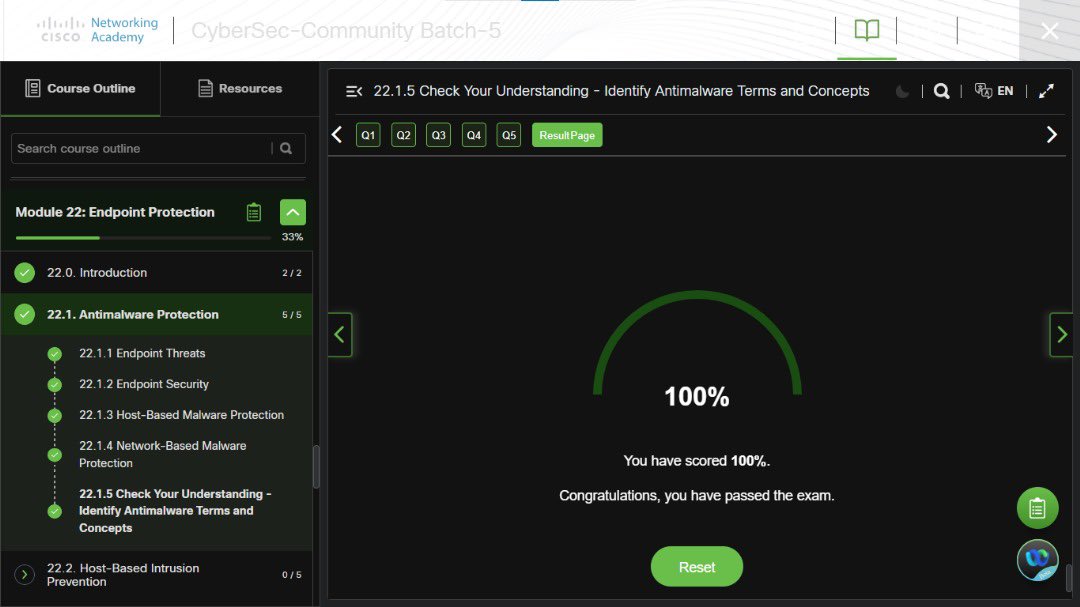The width and height of the screenshot is (1080, 607).
Task: Go to next question tab arrow
Action: pyautogui.click(x=1051, y=134)
